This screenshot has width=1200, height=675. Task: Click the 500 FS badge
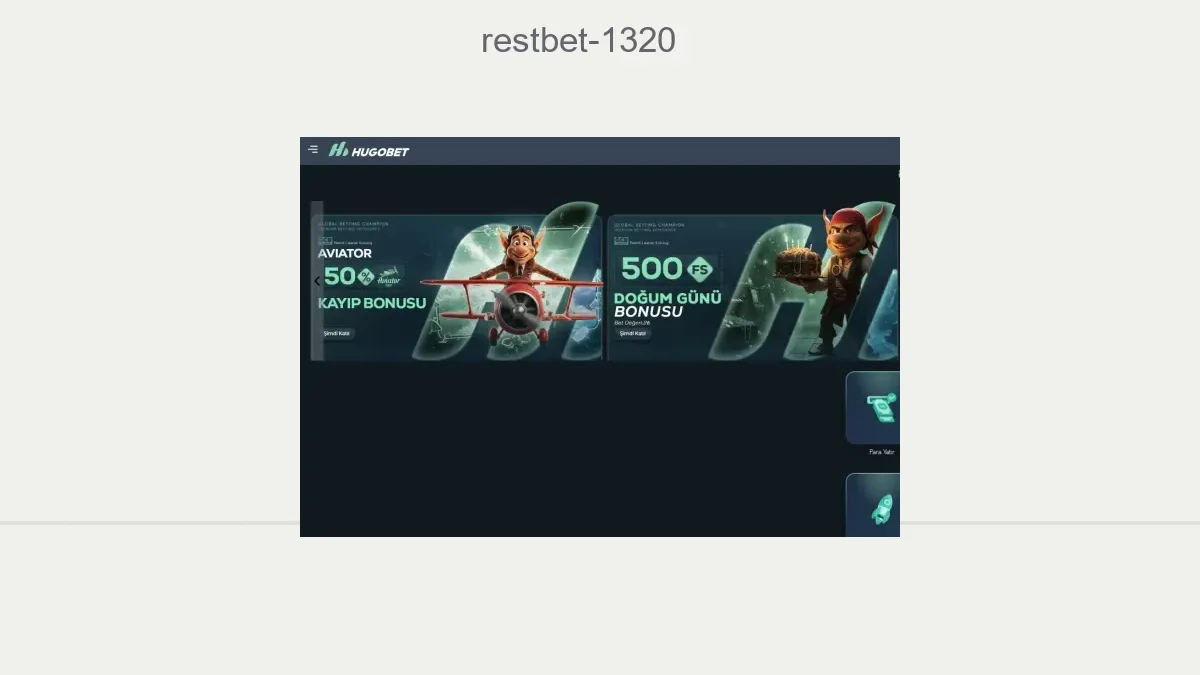coord(667,268)
